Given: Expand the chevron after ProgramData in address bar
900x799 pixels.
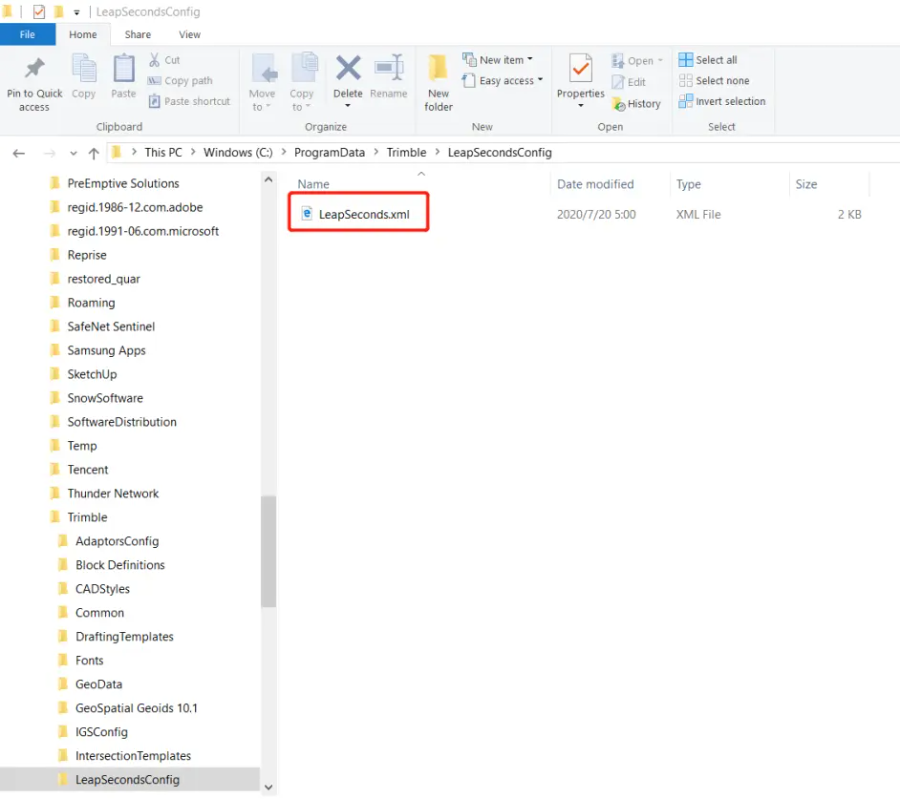Looking at the screenshot, I should [x=376, y=152].
